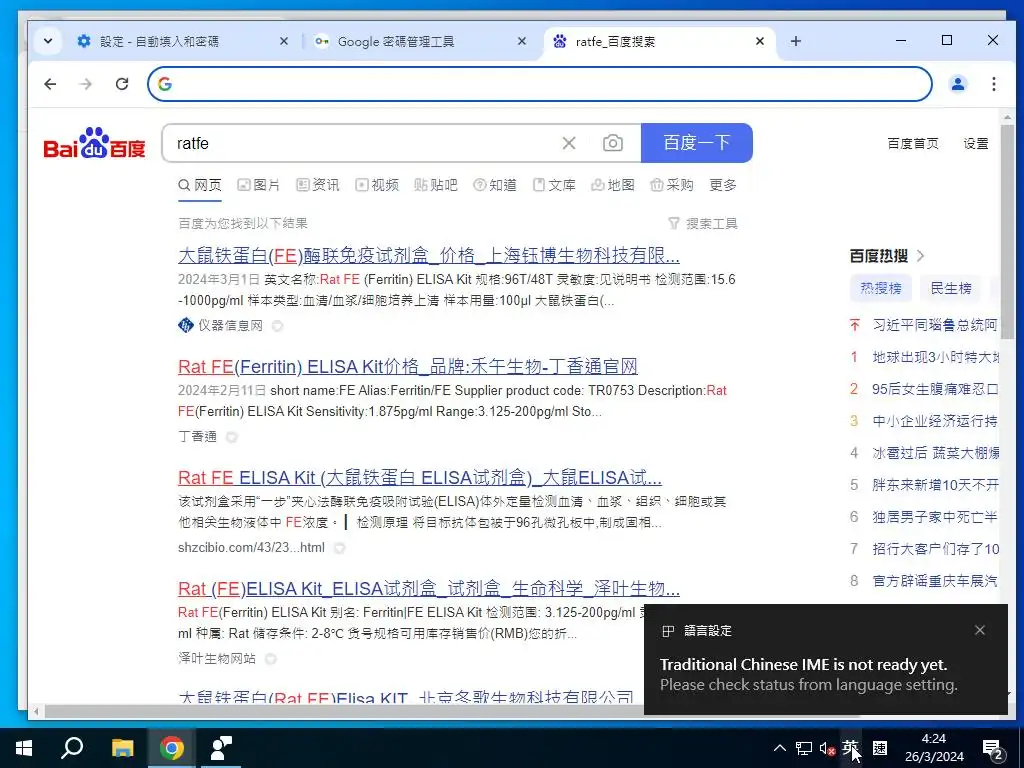Open File Explorer from the taskbar
The height and width of the screenshot is (768, 1024).
tap(121, 748)
